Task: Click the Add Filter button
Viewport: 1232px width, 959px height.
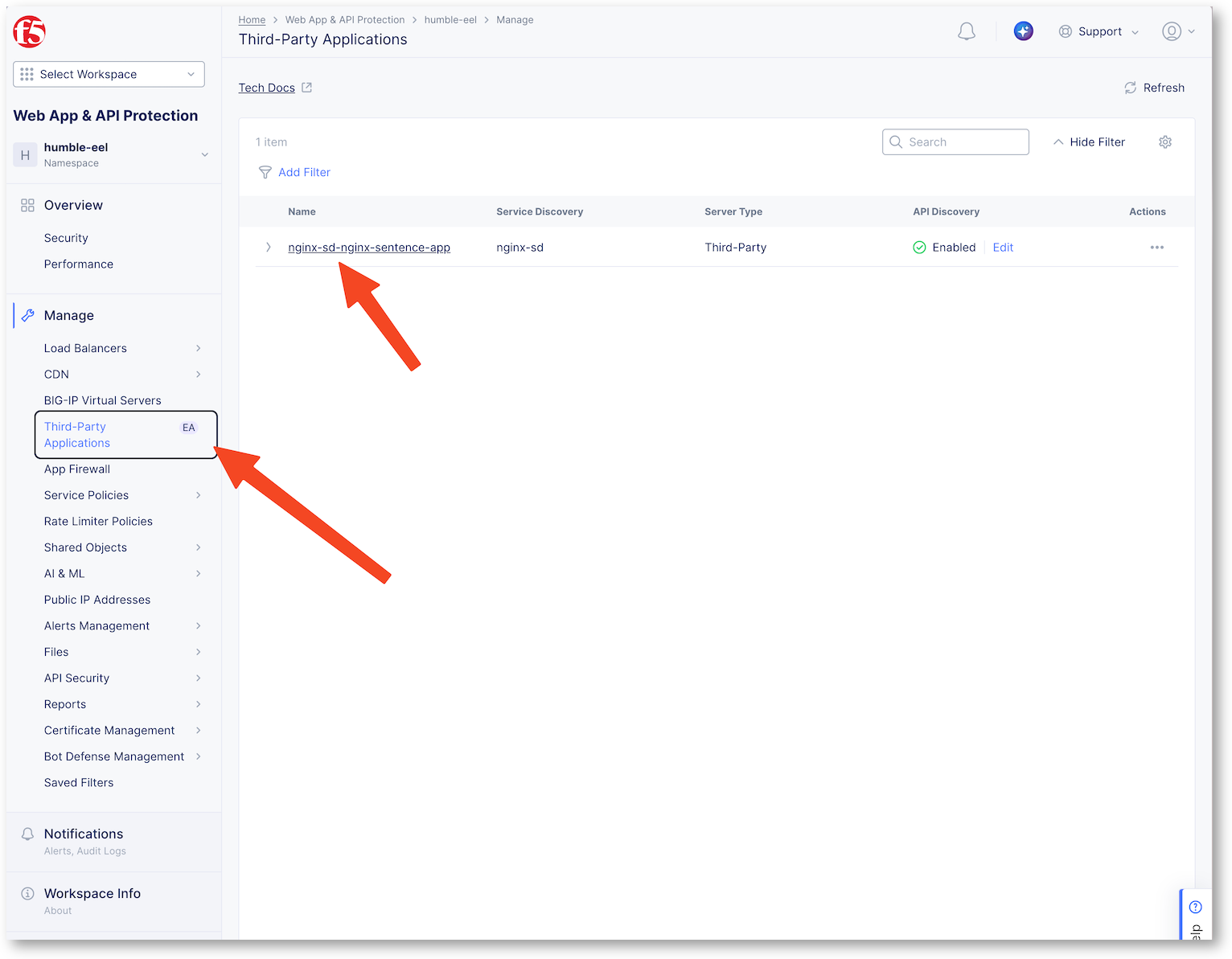Action: 294,173
